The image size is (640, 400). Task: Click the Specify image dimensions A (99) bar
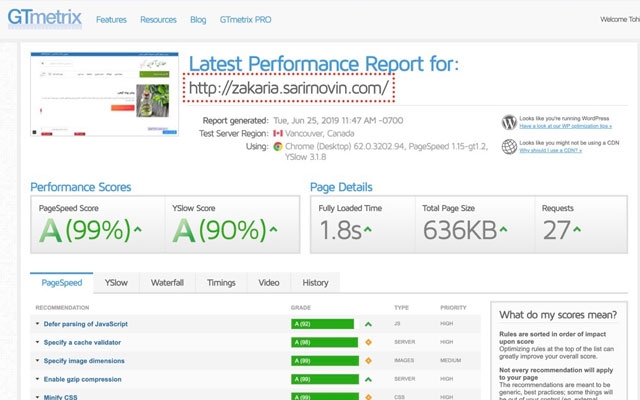pos(325,360)
